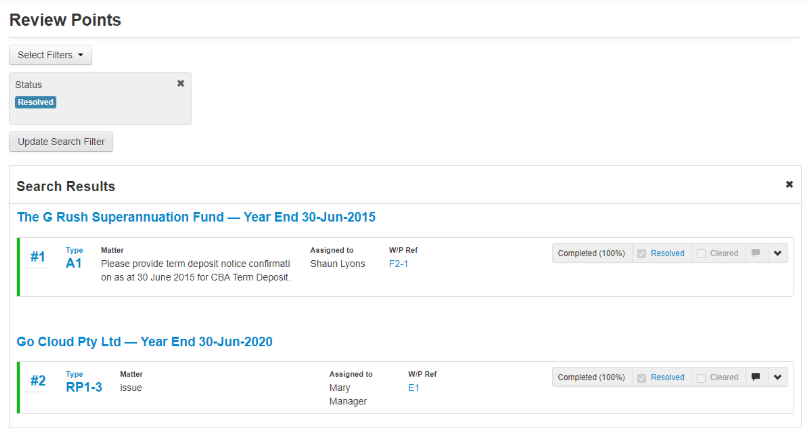Toggle Resolved checkbox on review point #1
Screen dimensions: 809x441
point(641,253)
